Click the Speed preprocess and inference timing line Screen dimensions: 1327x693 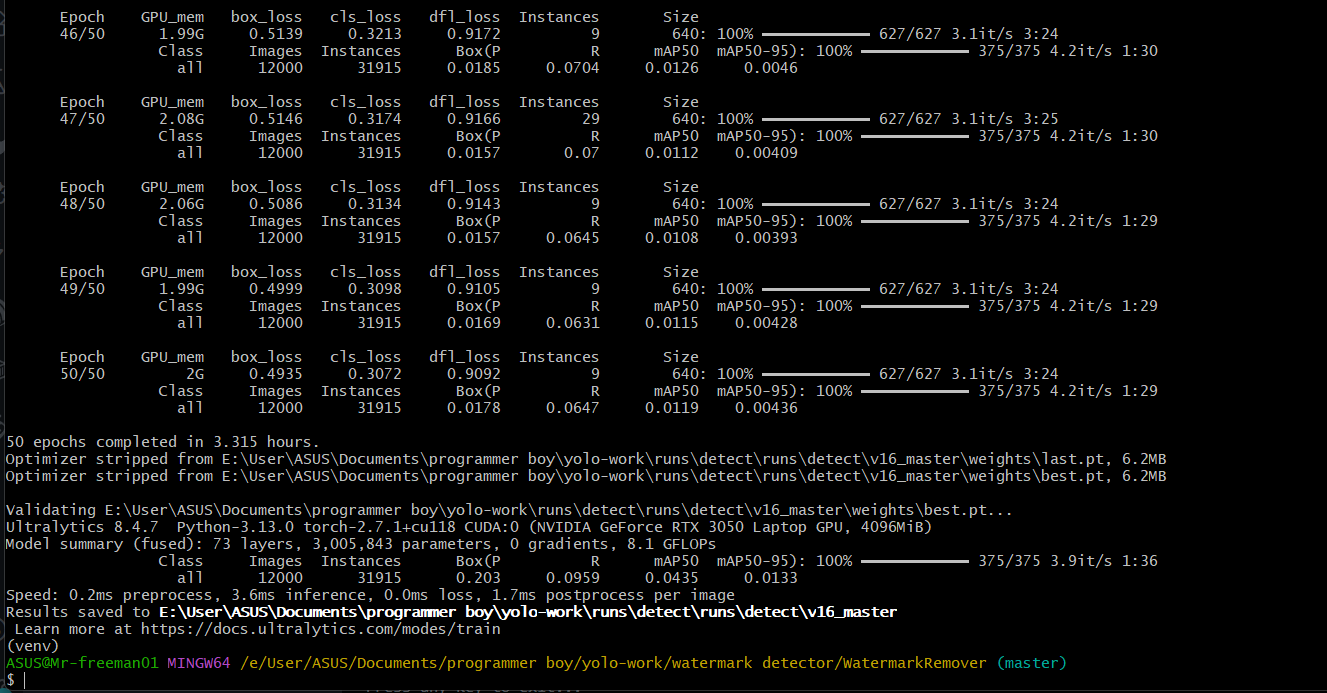369,595
